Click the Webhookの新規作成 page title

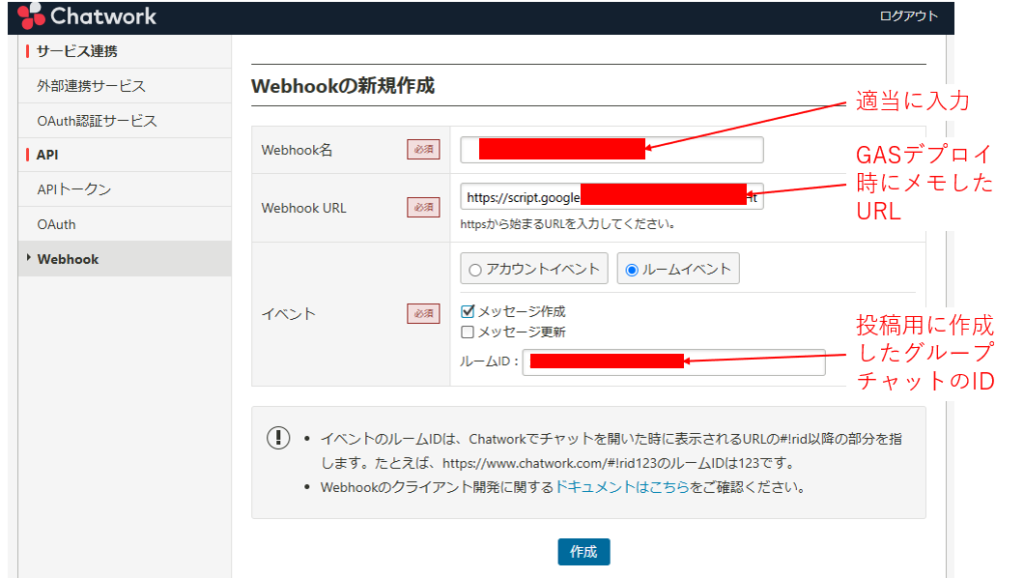(x=343, y=86)
